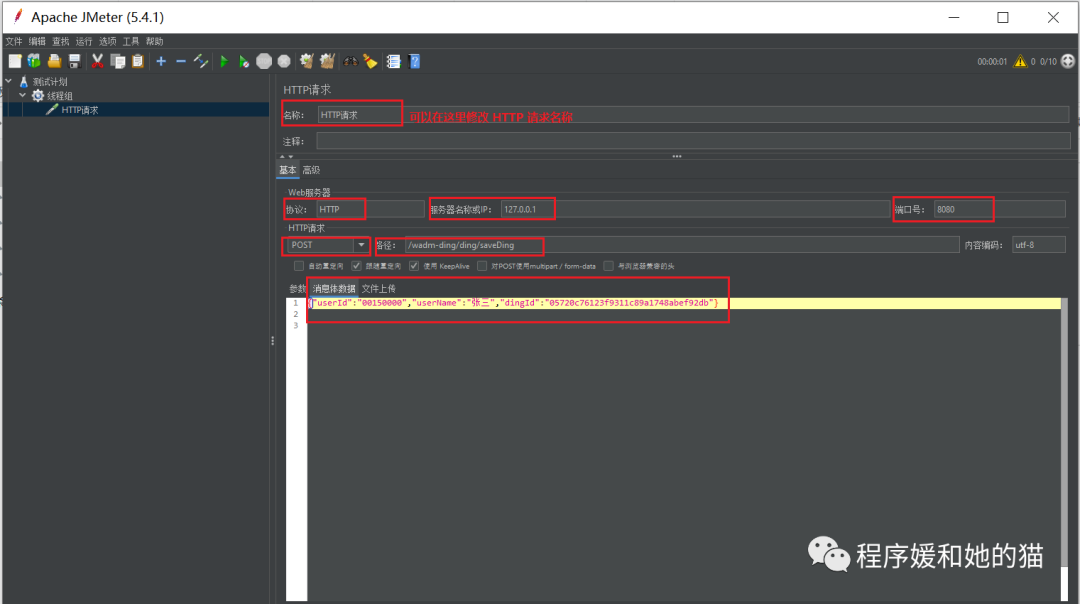Click the Reset Search broom icon
This screenshot has width=1080, height=604.
(371, 61)
